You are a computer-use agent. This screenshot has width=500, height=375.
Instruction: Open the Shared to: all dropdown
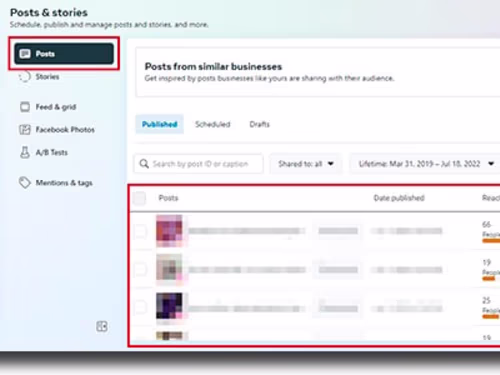[x=306, y=164]
